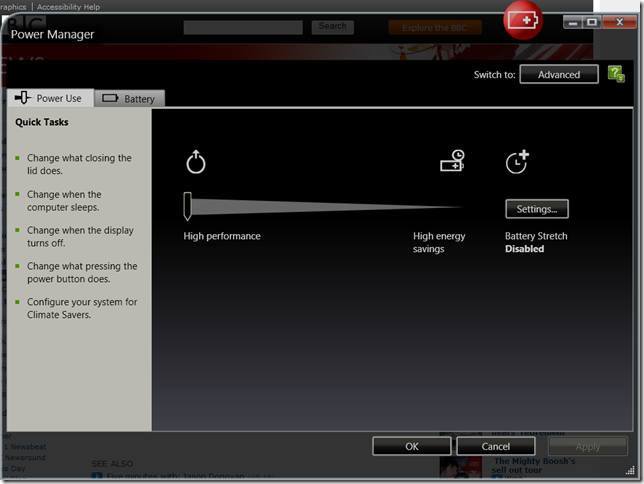Click the 'High performance' label

pyautogui.click(x=222, y=236)
